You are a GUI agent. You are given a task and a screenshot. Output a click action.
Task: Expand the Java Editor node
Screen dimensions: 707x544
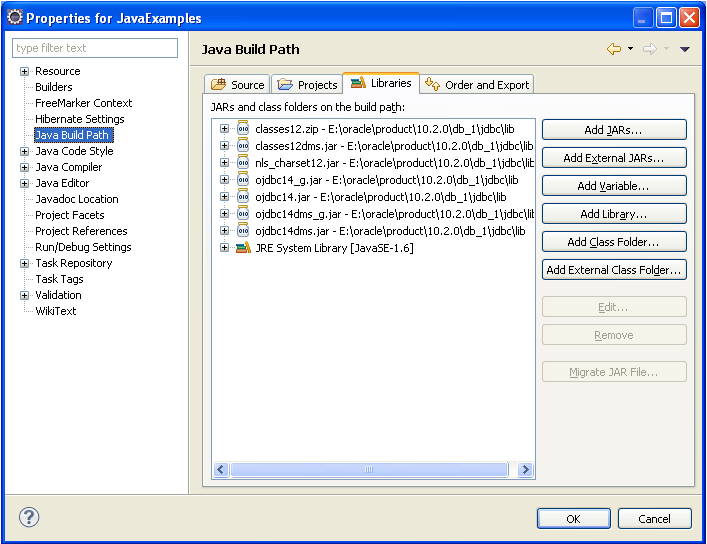point(24,183)
